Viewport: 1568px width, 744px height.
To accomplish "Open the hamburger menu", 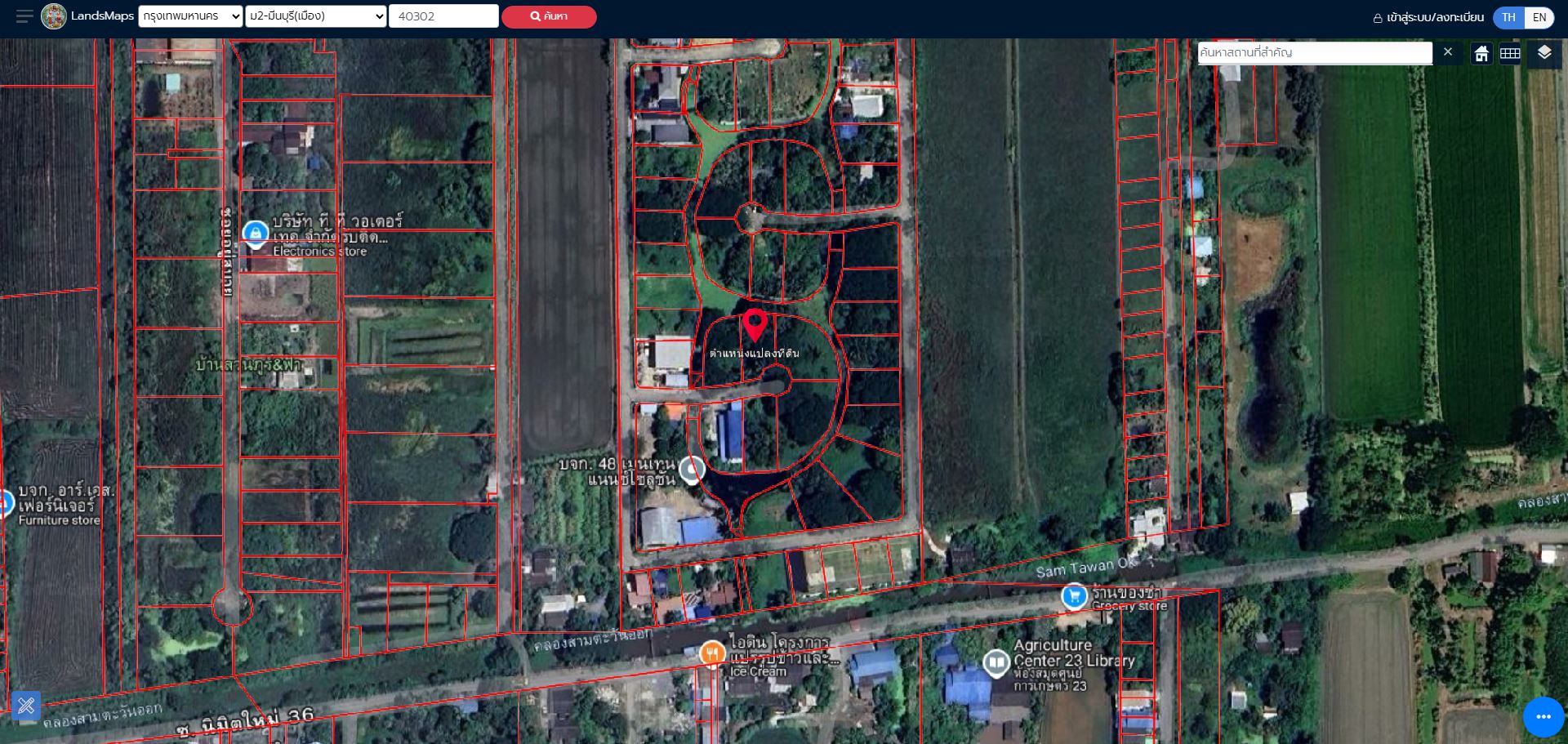I will (x=24, y=16).
